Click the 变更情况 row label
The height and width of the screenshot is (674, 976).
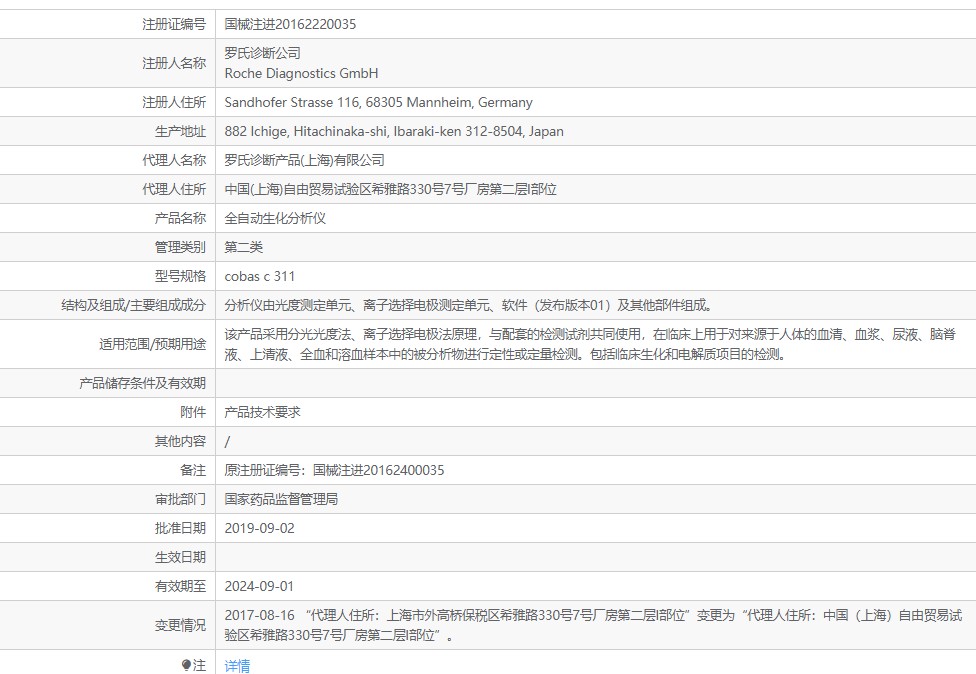click(x=180, y=625)
